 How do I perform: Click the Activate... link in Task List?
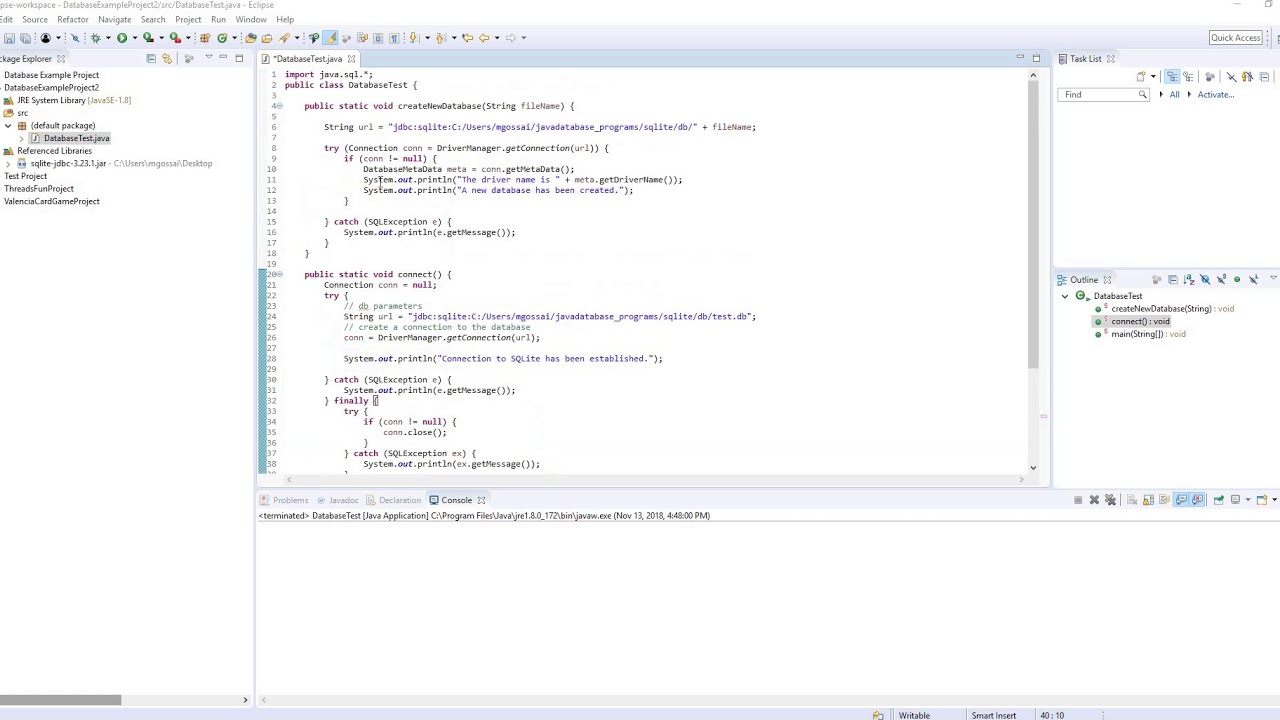[x=1216, y=95]
